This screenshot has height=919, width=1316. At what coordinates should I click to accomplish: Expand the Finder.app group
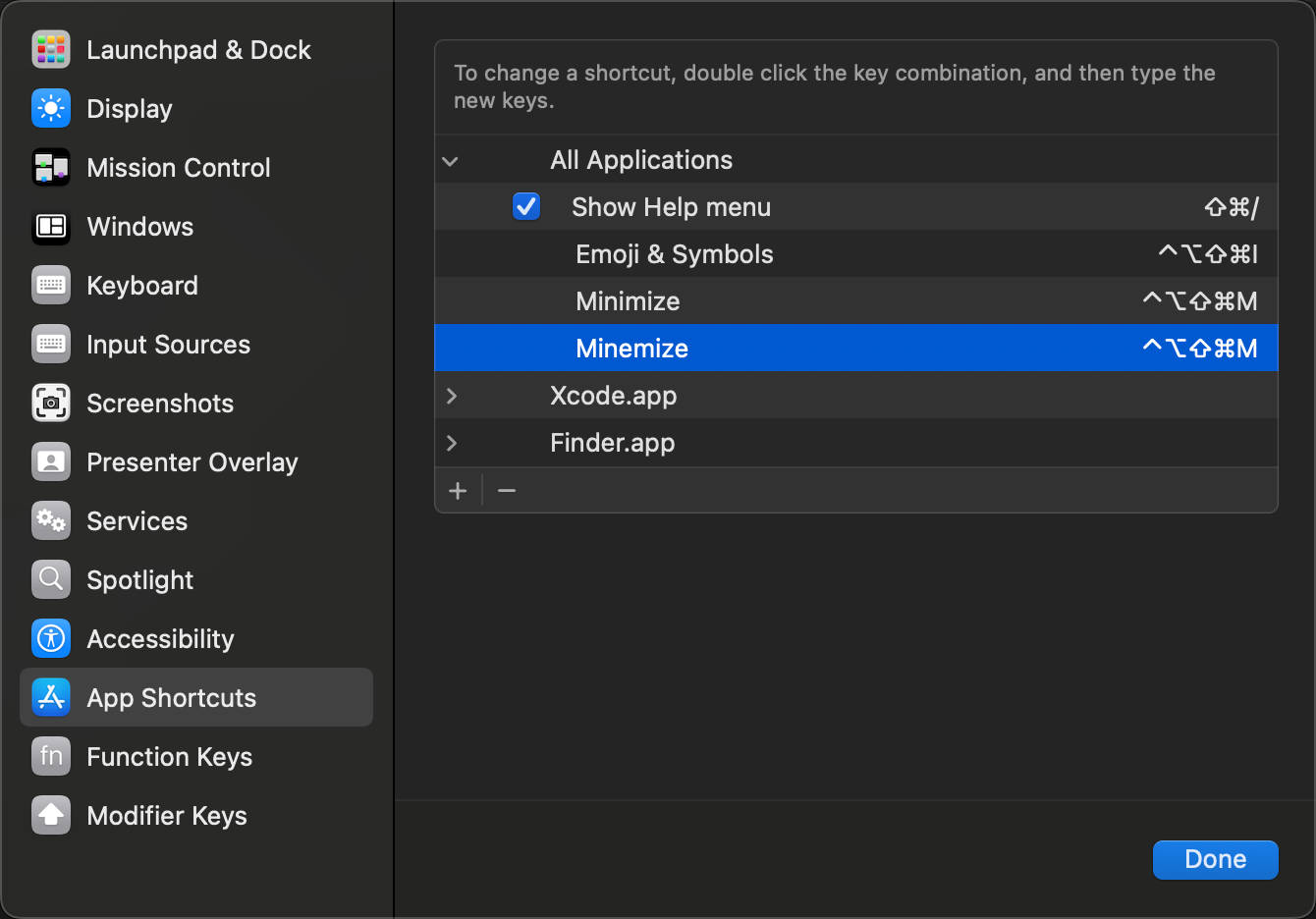pos(452,443)
